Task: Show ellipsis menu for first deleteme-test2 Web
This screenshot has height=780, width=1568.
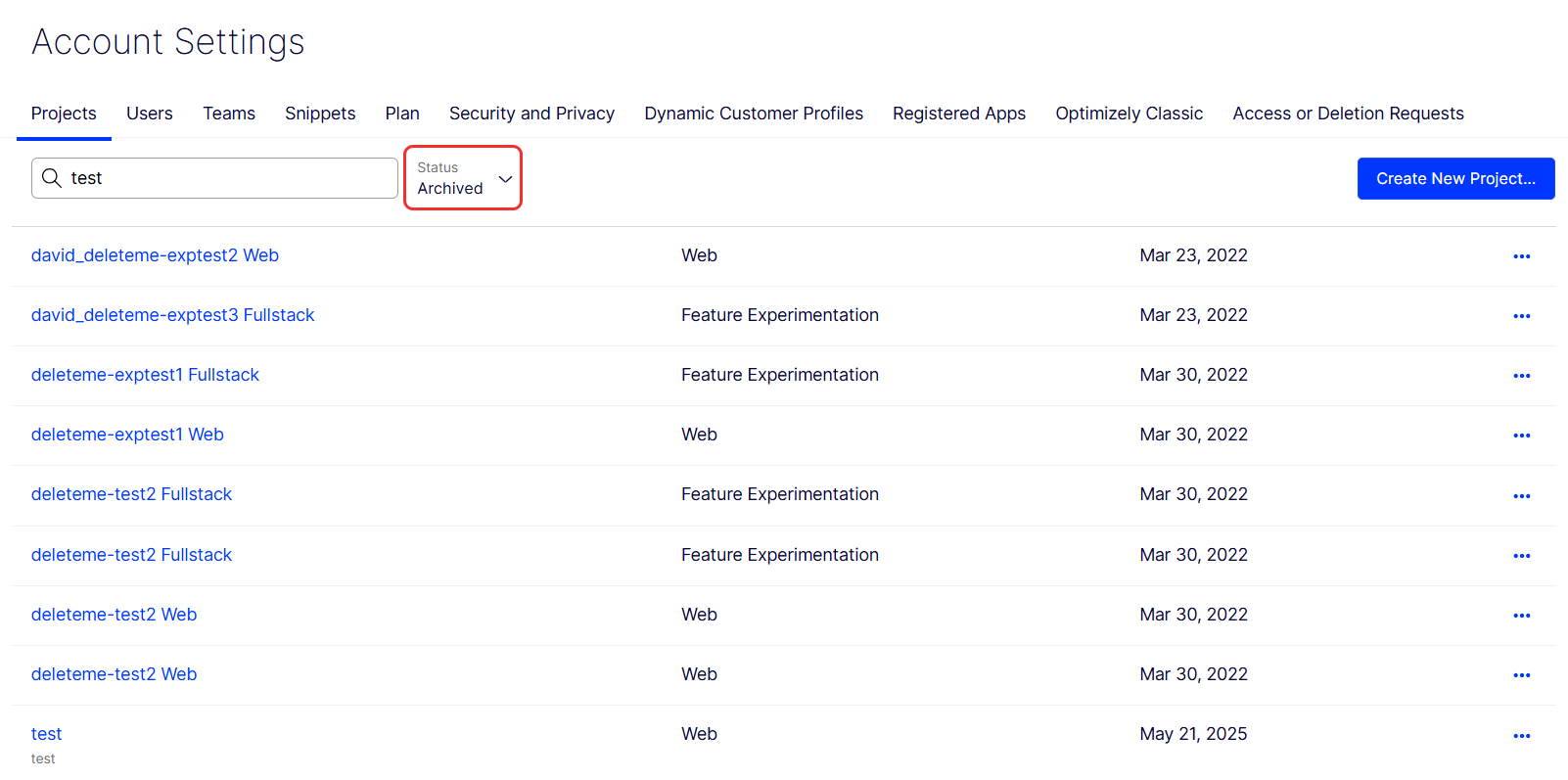Action: point(1521,616)
